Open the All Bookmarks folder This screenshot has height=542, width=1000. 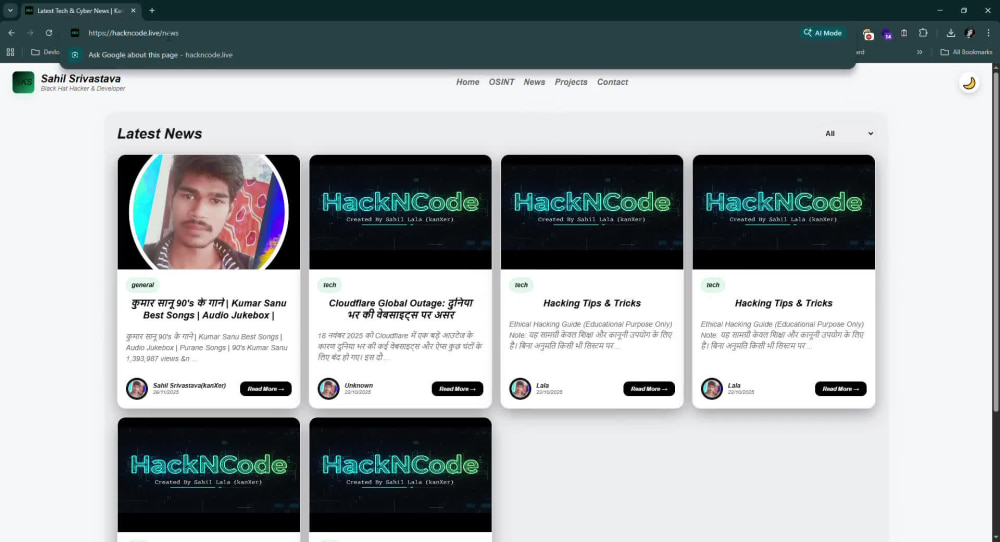(x=966, y=52)
